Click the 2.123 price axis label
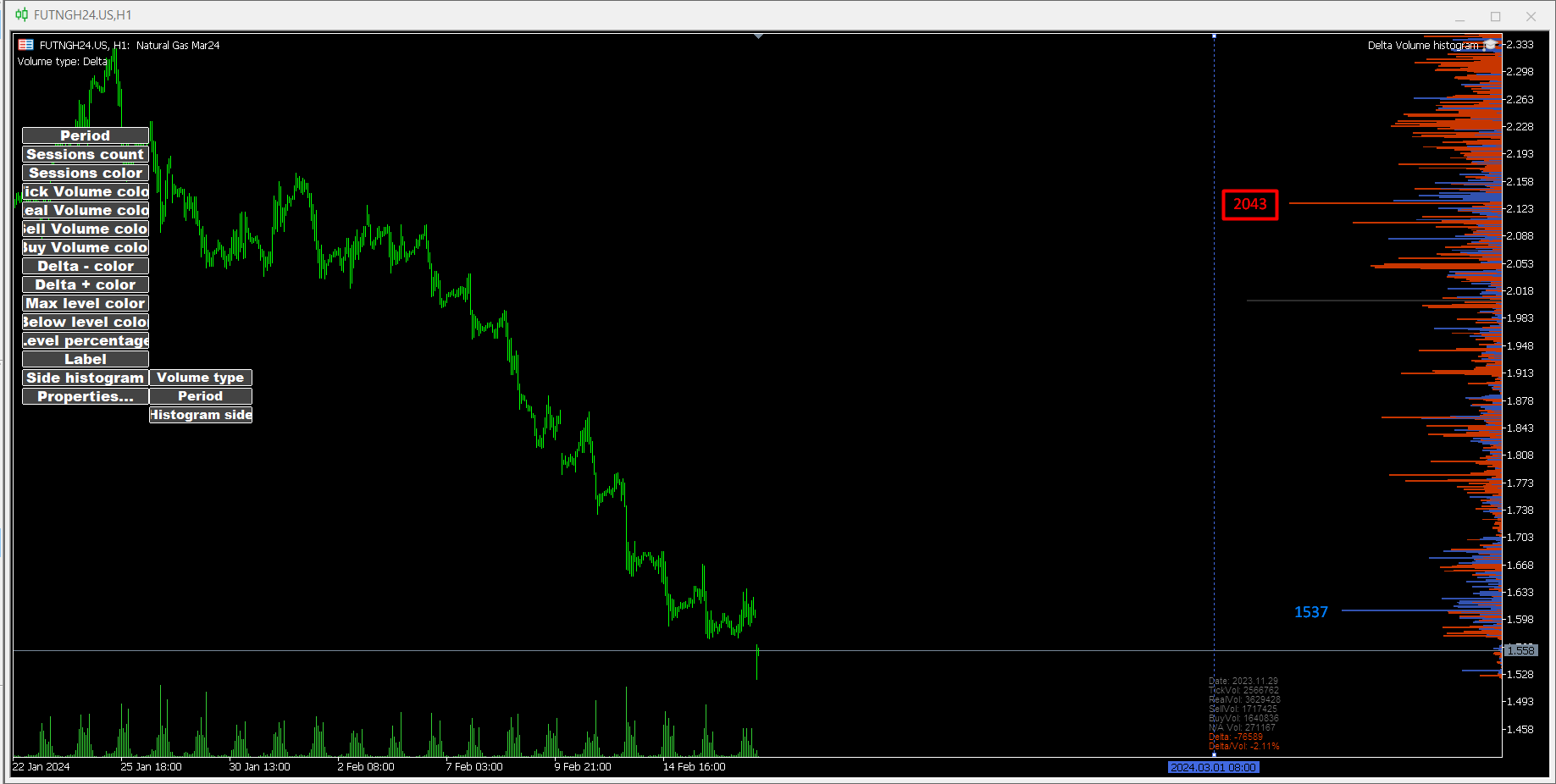 pos(1520,209)
